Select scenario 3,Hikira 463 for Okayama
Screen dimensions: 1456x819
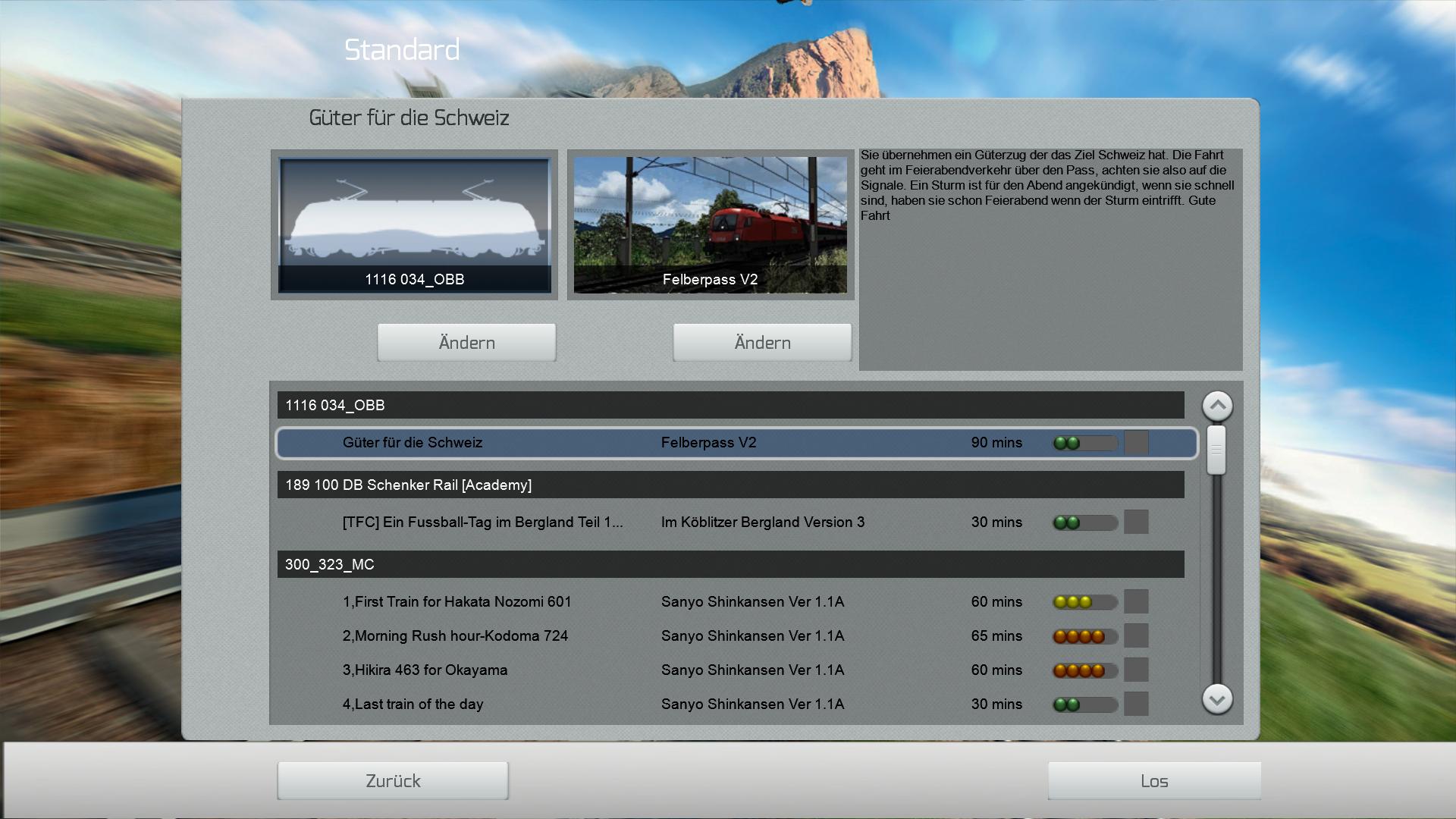425,670
